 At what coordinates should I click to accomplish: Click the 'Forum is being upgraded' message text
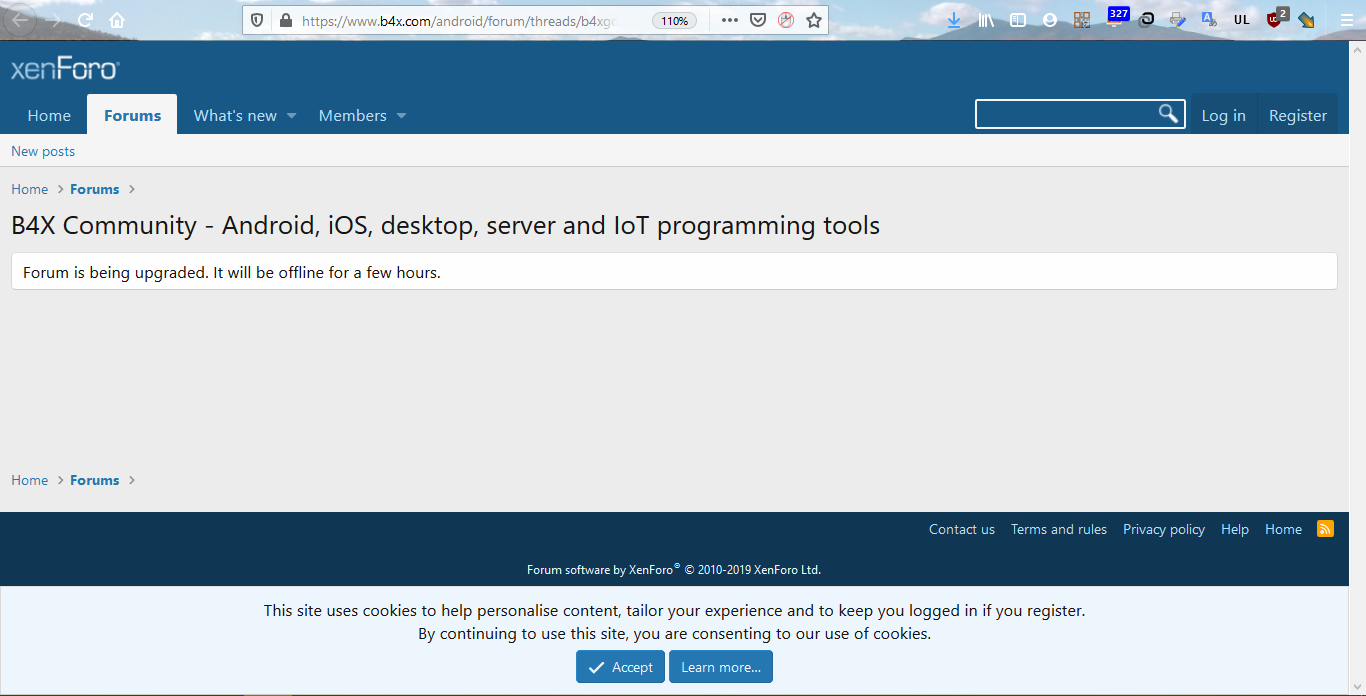[x=232, y=272]
